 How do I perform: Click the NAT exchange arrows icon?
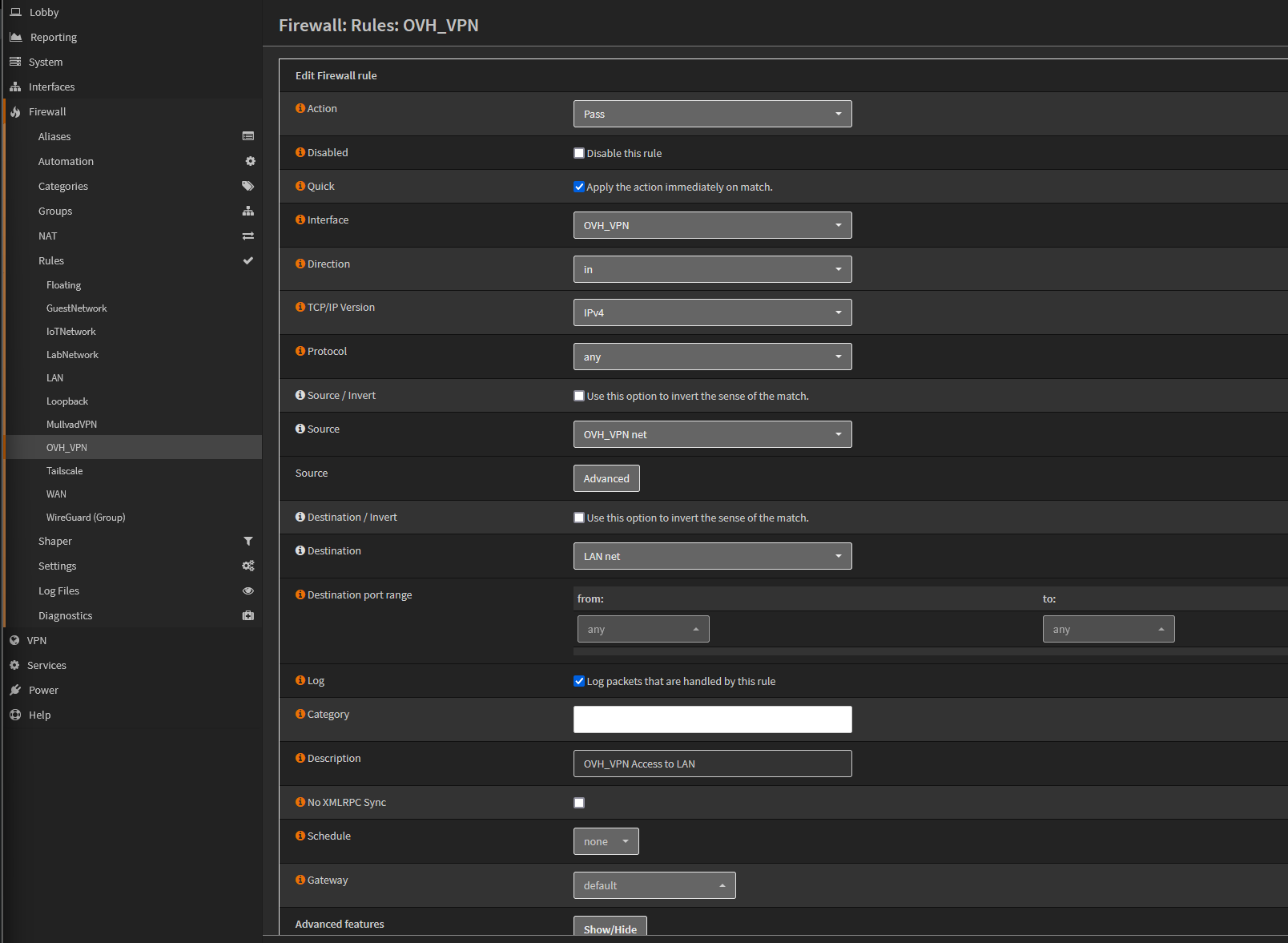tap(248, 236)
